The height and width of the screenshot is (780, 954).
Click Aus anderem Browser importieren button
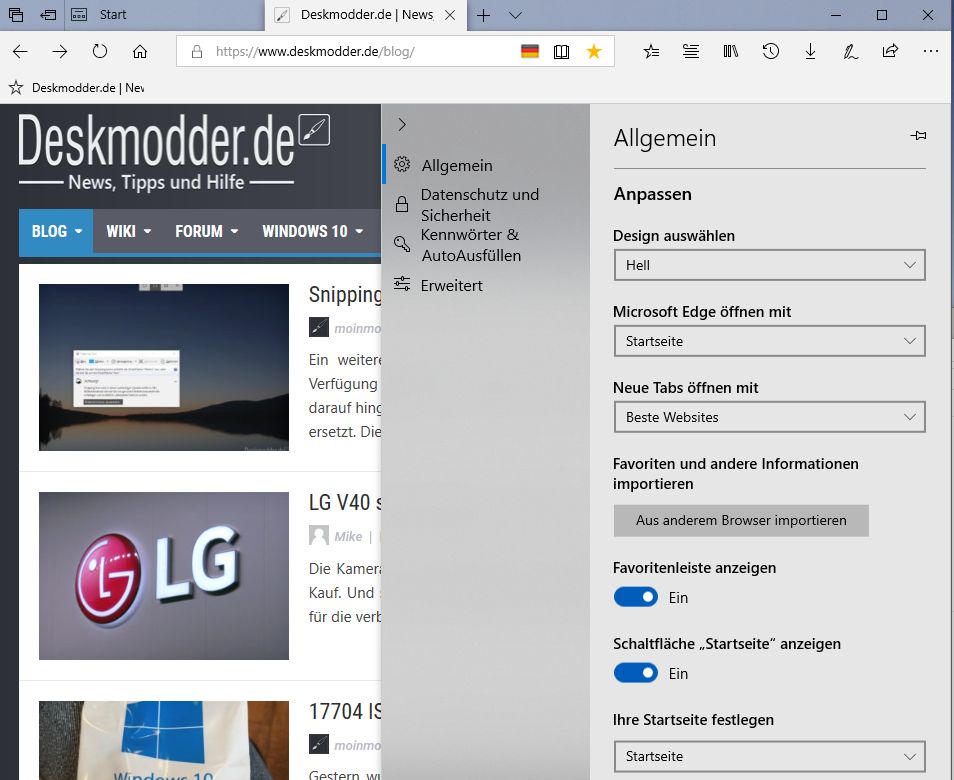point(741,520)
